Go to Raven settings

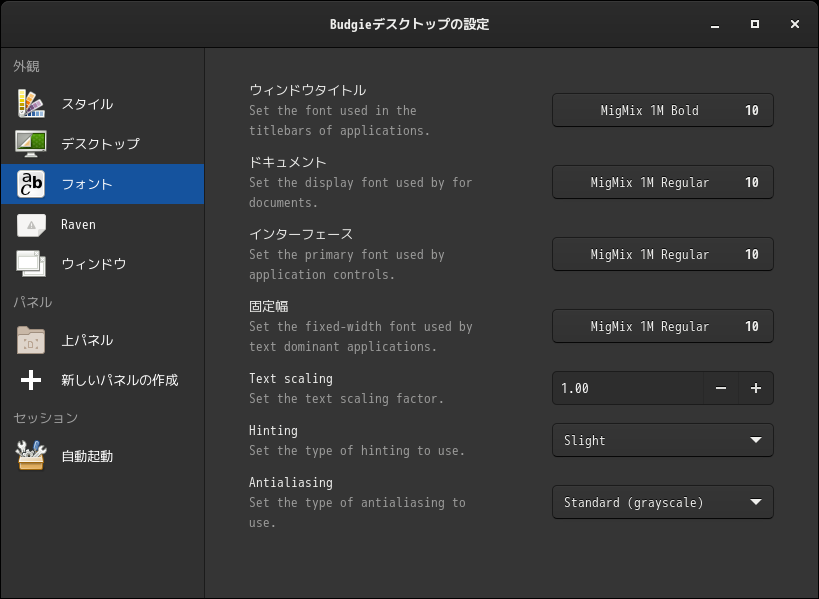point(102,225)
